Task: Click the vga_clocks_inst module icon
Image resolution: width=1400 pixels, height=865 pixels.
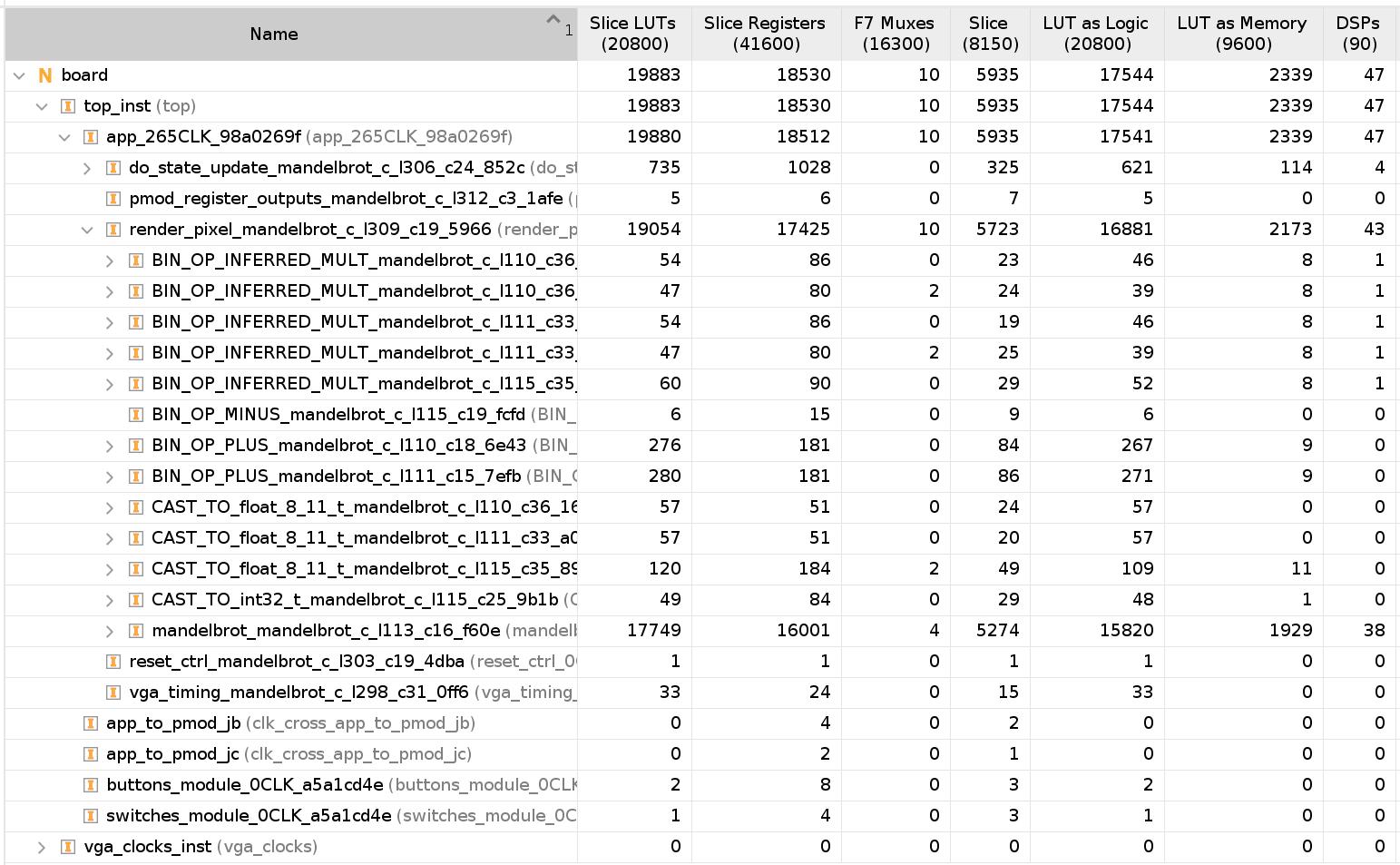Action: pyautogui.click(x=68, y=847)
